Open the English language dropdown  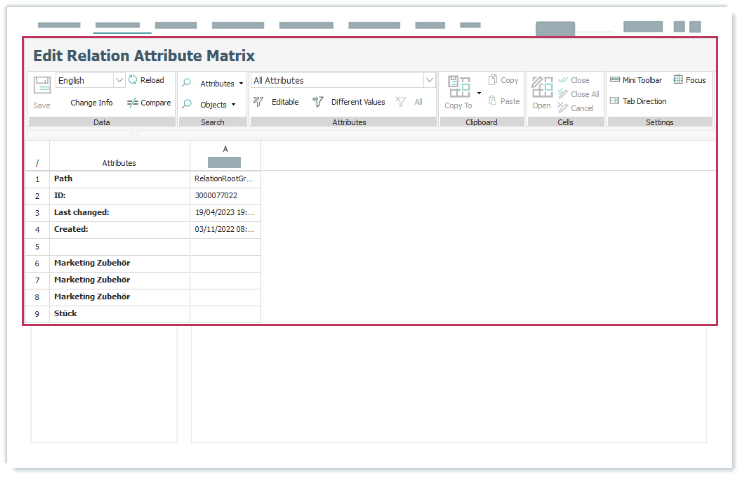click(119, 80)
